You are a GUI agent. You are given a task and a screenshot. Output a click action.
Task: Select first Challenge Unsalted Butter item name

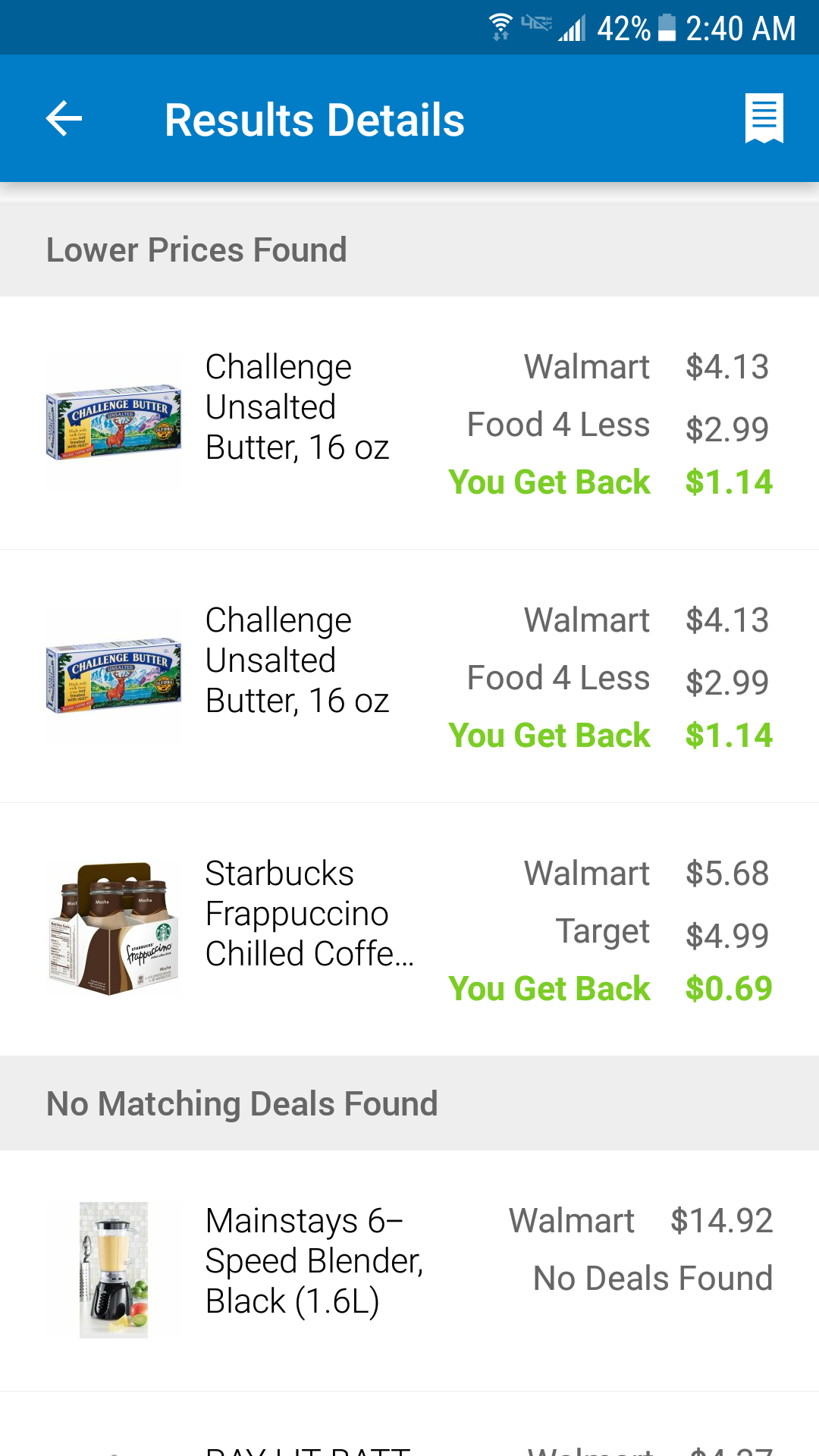297,407
